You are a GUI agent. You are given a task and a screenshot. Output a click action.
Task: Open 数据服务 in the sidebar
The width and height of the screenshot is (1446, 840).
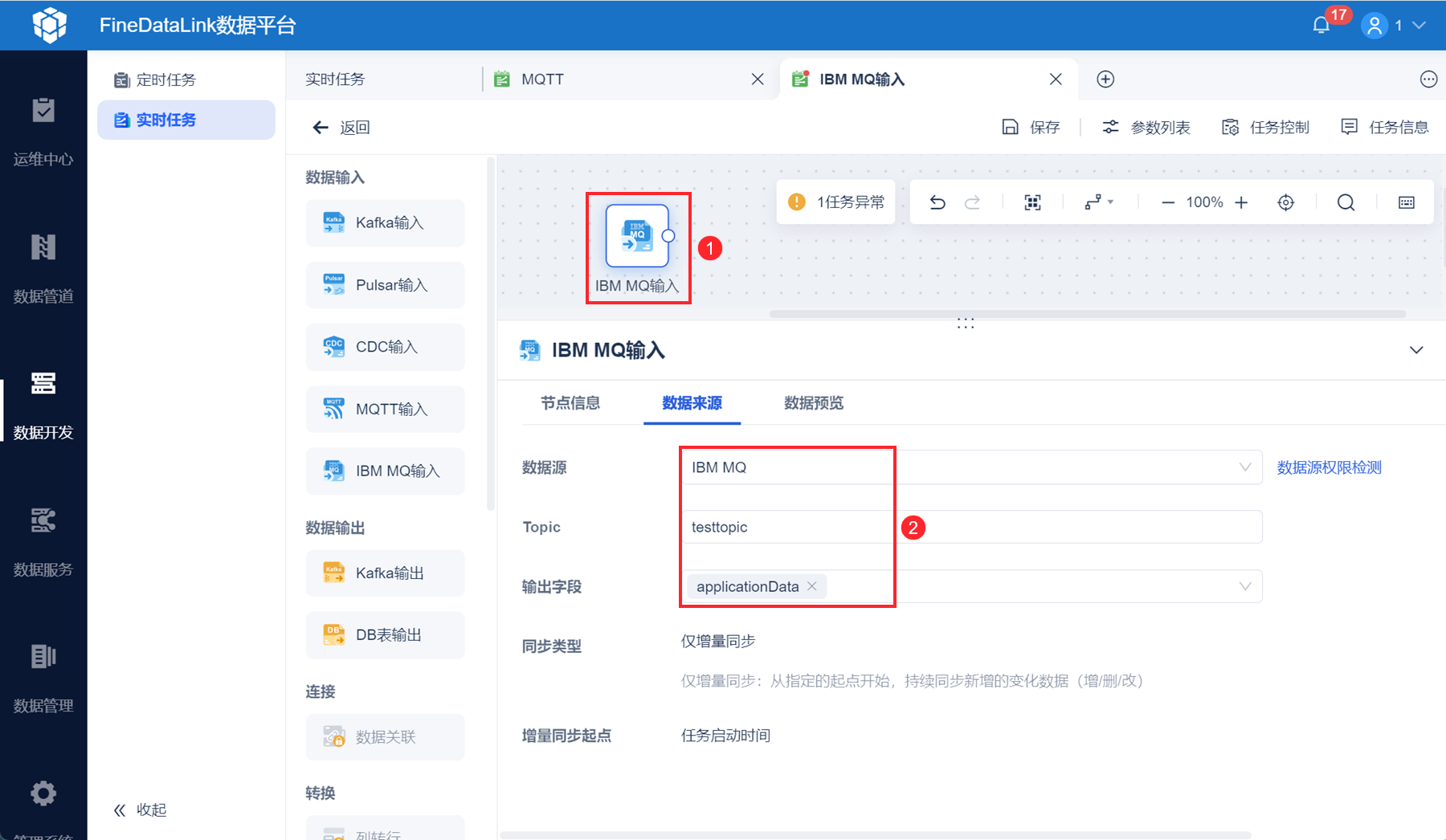pyautogui.click(x=43, y=541)
